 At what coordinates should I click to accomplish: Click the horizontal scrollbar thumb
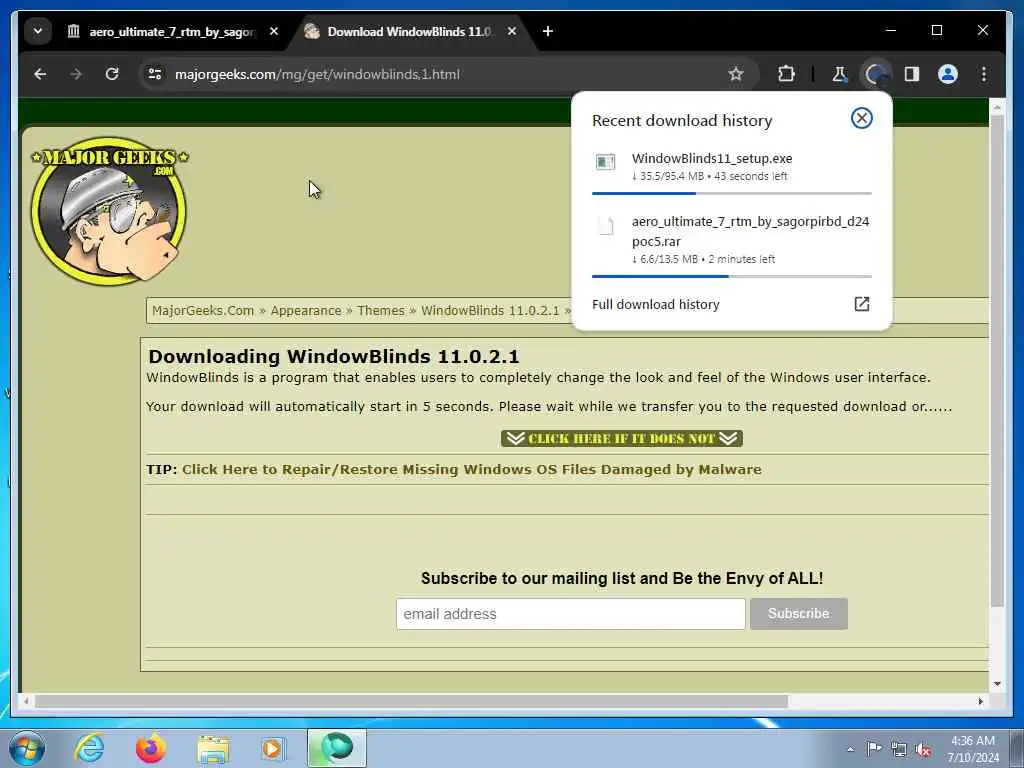411,701
